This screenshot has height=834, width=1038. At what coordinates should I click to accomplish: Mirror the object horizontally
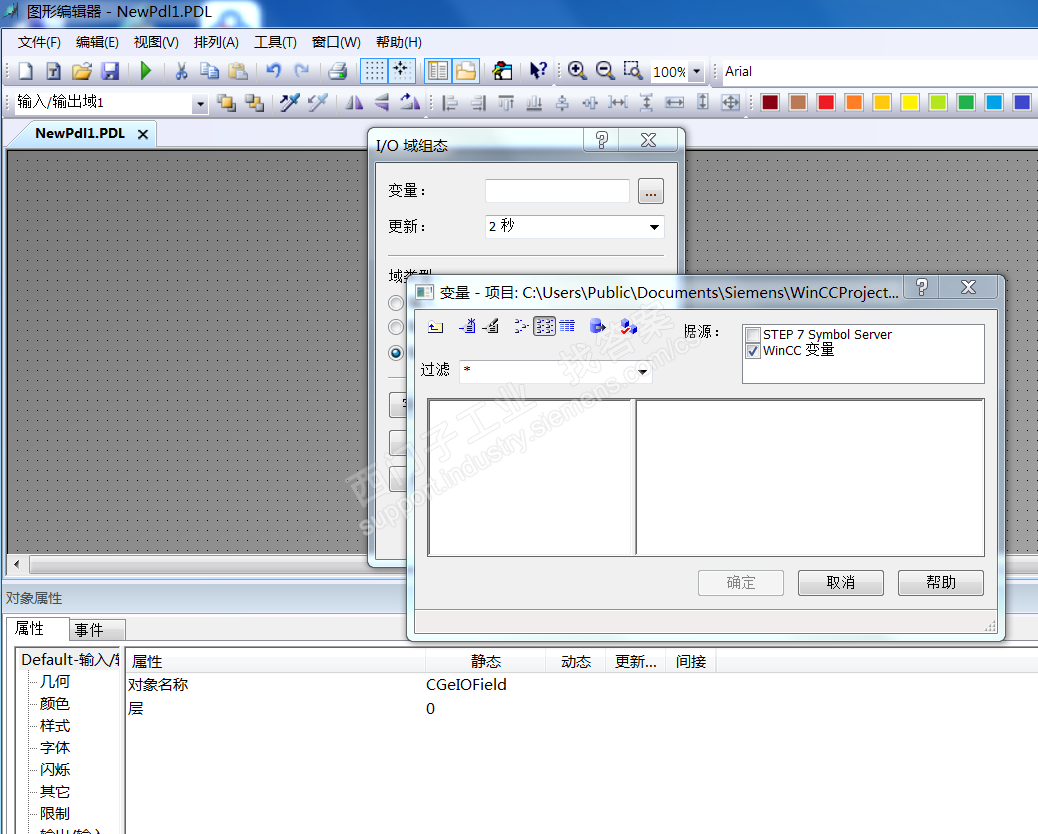coord(355,103)
